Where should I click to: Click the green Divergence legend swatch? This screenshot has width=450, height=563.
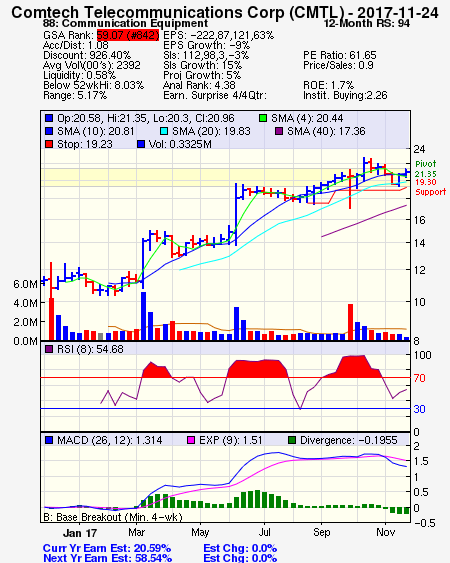pyautogui.click(x=292, y=440)
